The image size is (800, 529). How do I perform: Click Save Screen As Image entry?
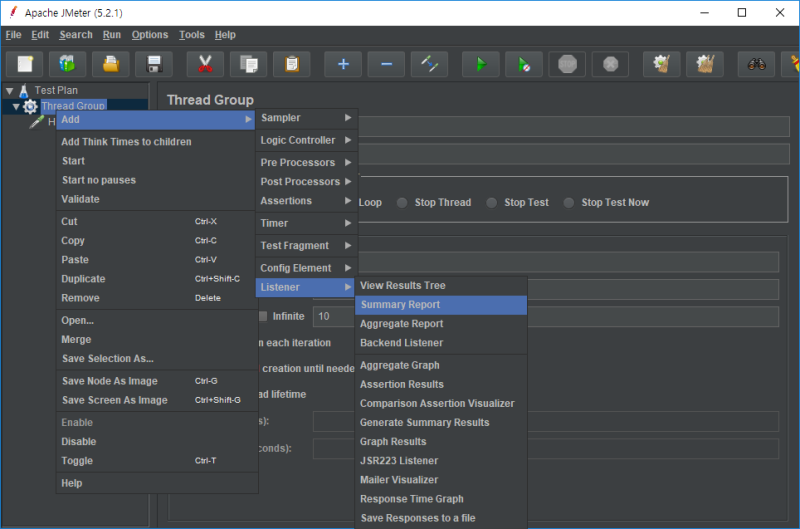[x=156, y=400]
